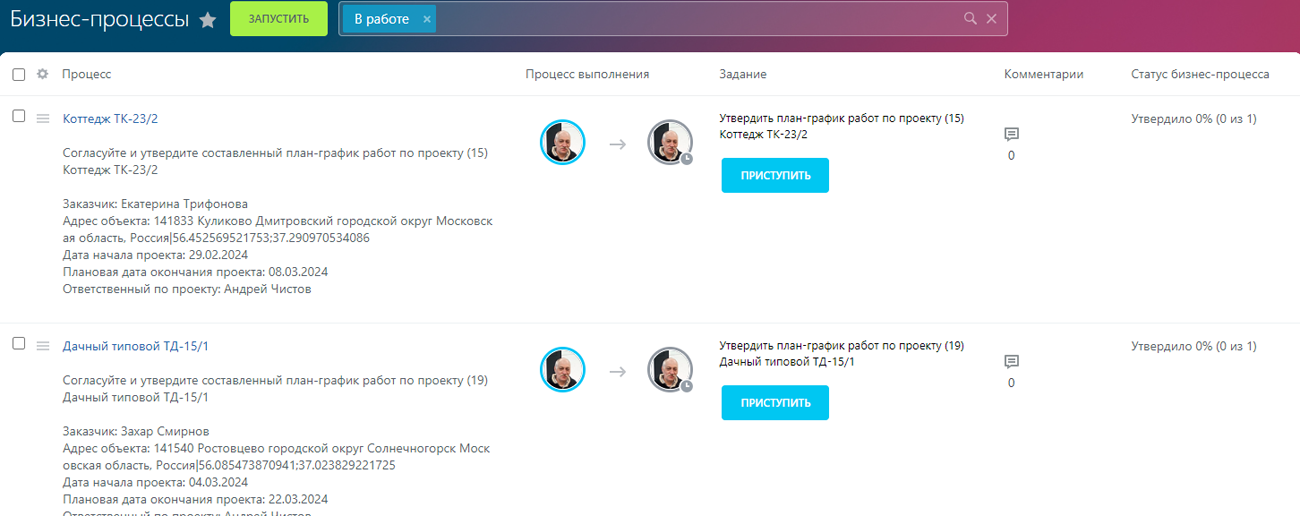Select the Коттедж ТК-23/2 row checkbox
The width and height of the screenshot is (1300, 516).
click(x=19, y=116)
